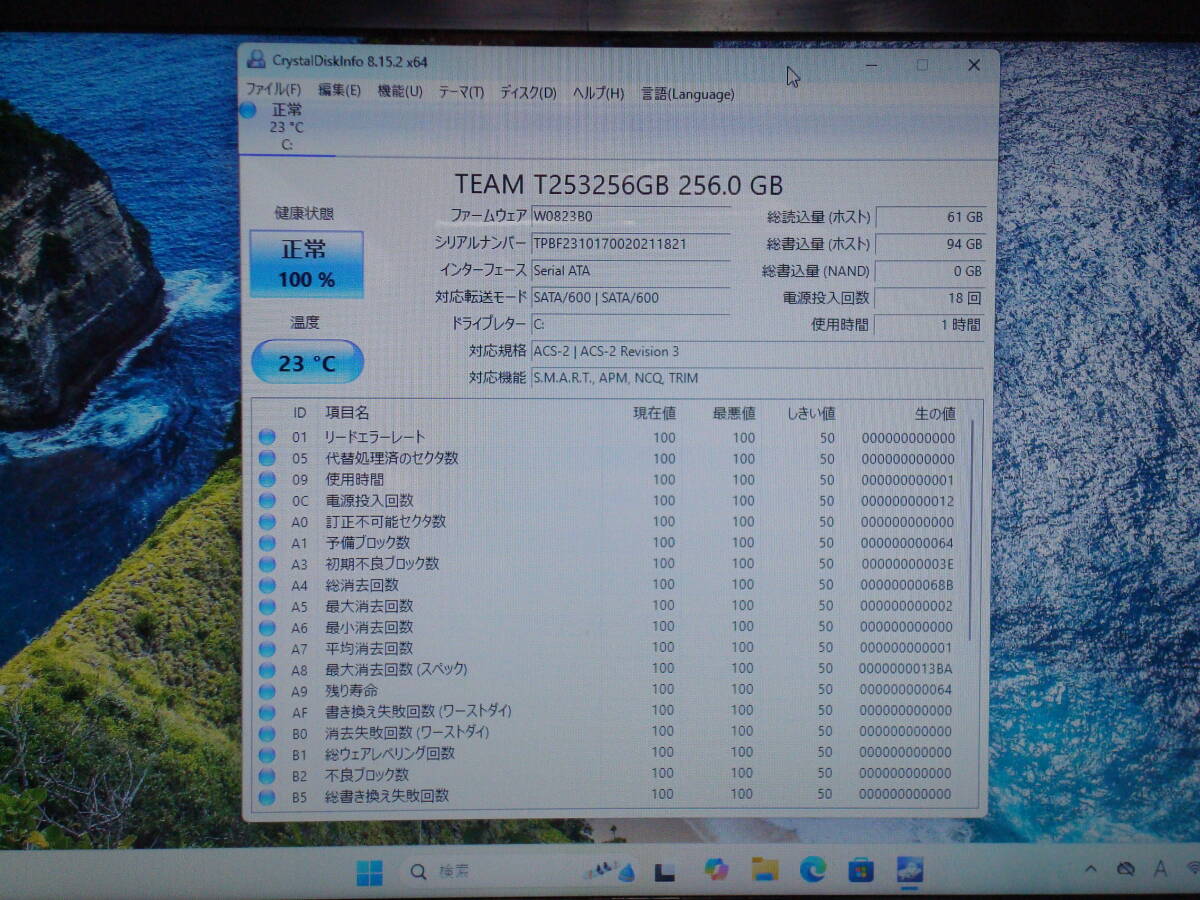Open Microsoft Store from the taskbar
Screen dimensions: 1200x900
(861, 870)
